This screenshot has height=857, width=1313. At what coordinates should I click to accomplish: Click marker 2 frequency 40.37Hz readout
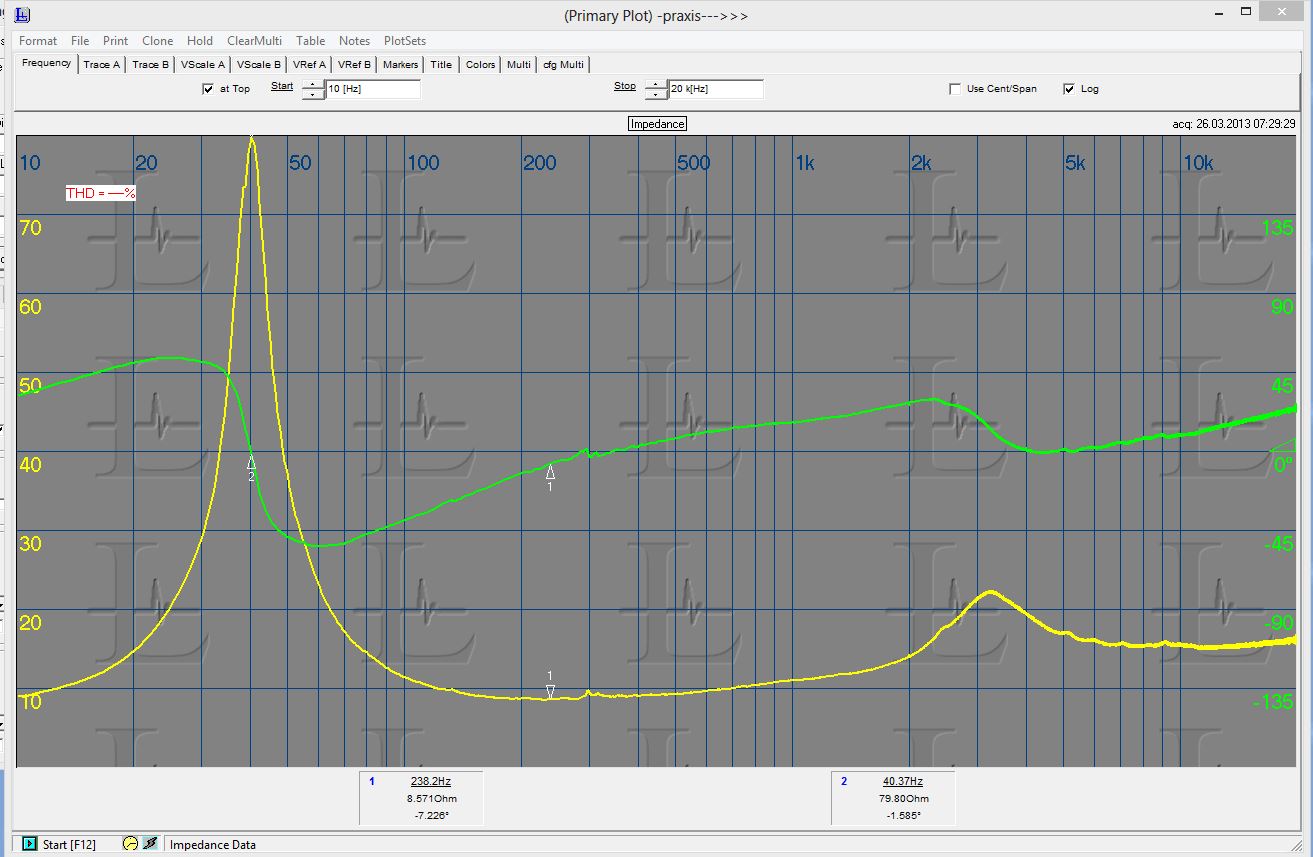coord(902,781)
